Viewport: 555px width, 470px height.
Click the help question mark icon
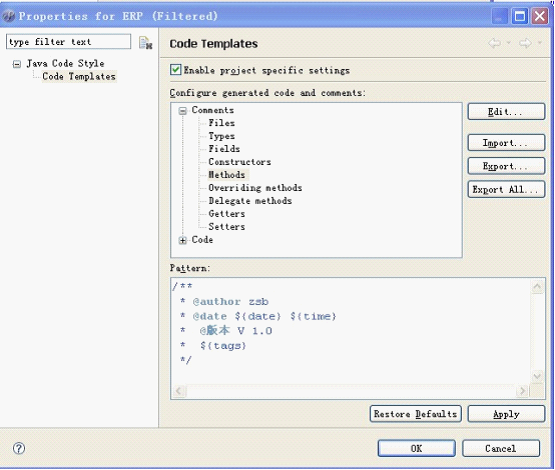(19, 448)
